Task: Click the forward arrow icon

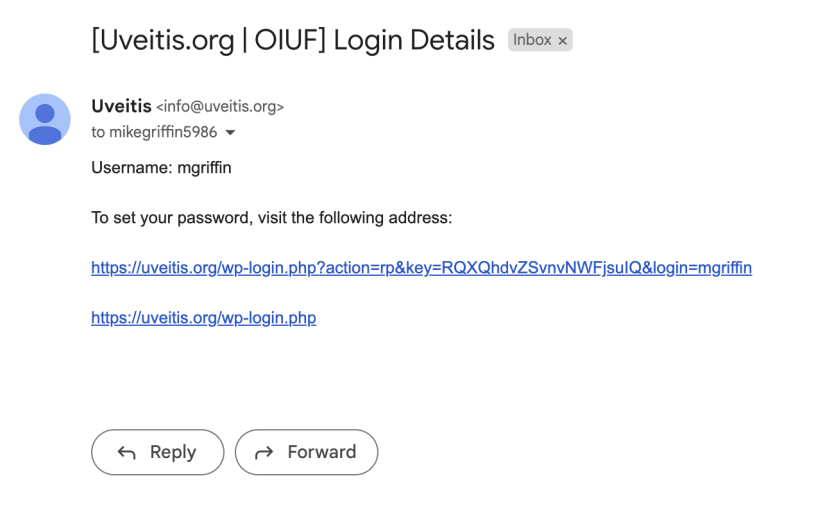Action: [264, 453]
